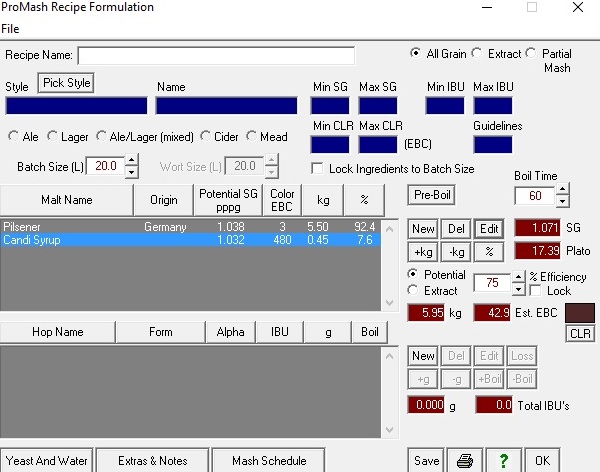Click the Guidelines blue field
Screen dimensions: 600x472
[492, 145]
